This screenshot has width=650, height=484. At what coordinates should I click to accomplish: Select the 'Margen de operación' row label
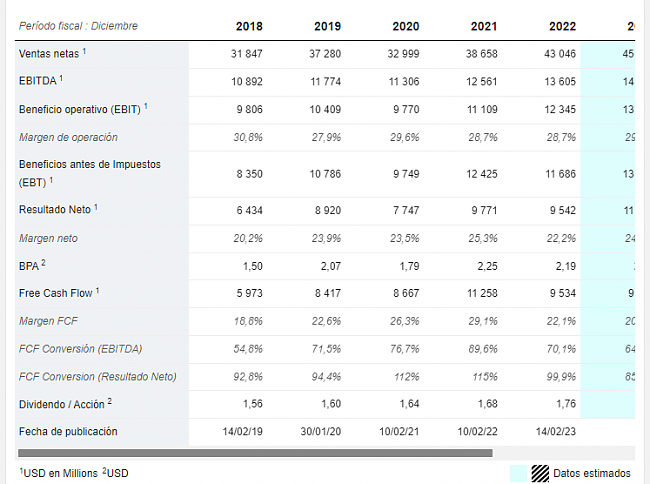tap(68, 137)
